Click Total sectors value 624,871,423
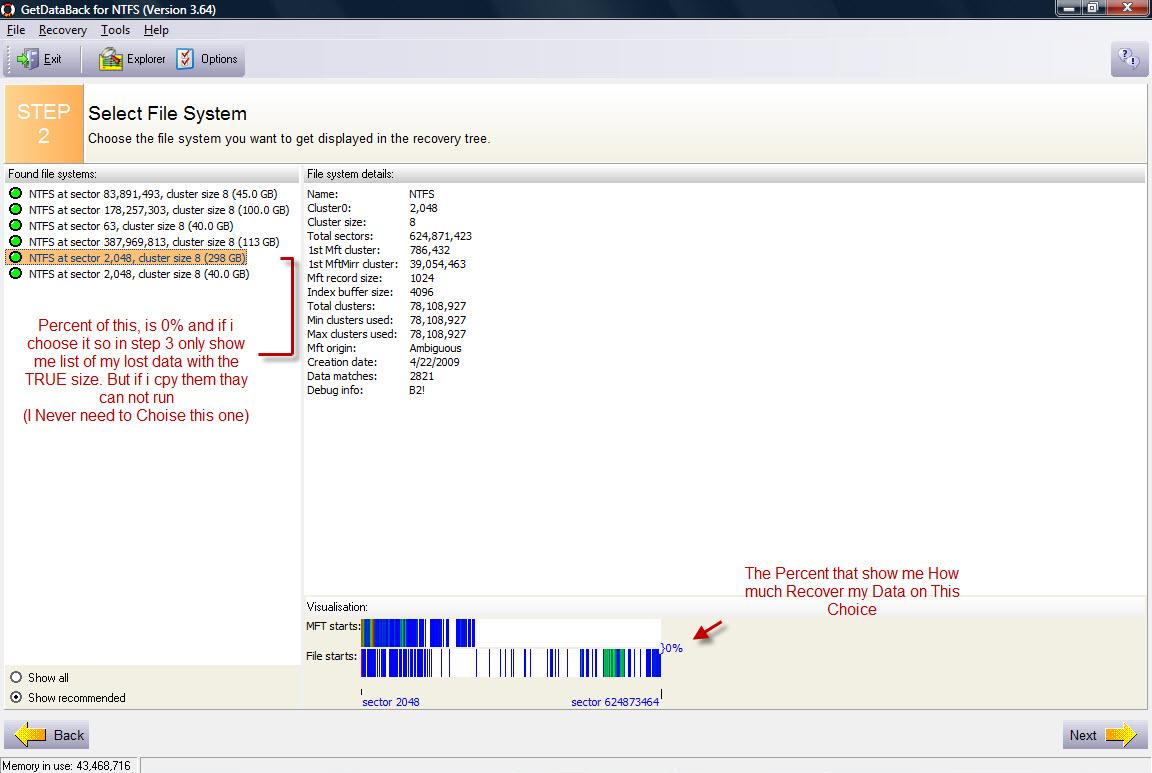1152x773 pixels. (440, 236)
